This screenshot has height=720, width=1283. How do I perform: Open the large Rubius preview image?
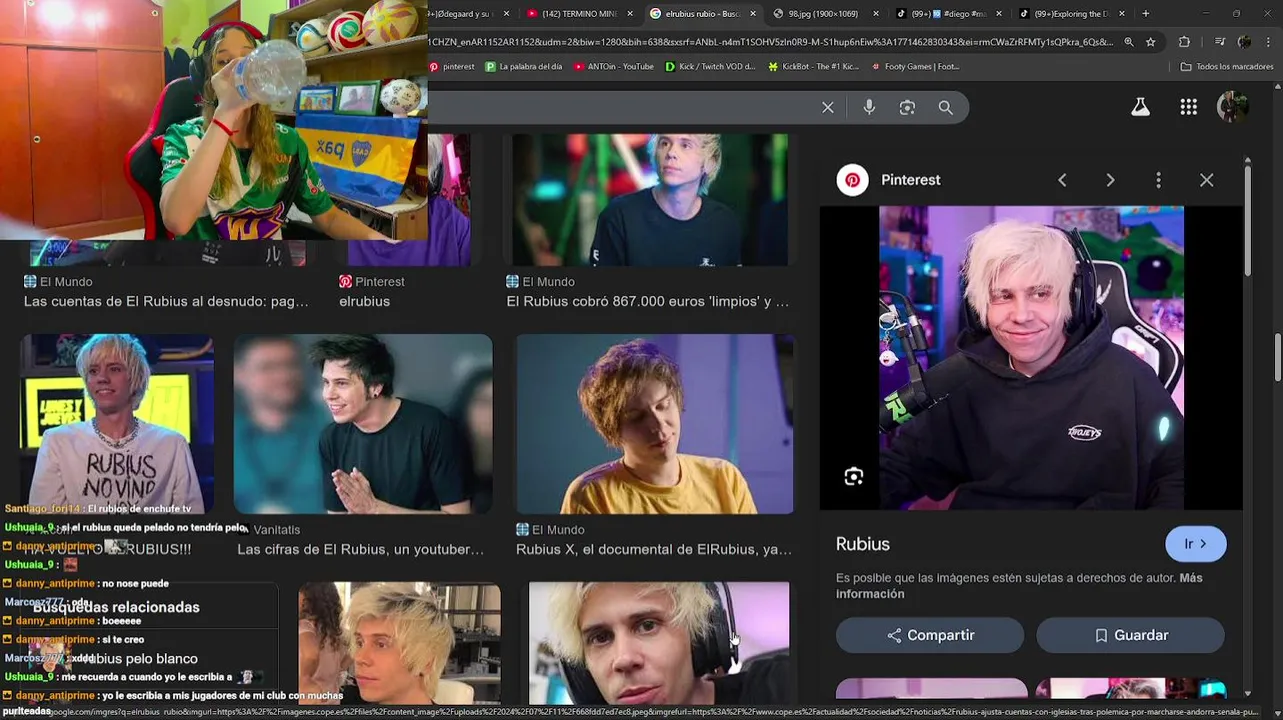coord(1031,358)
